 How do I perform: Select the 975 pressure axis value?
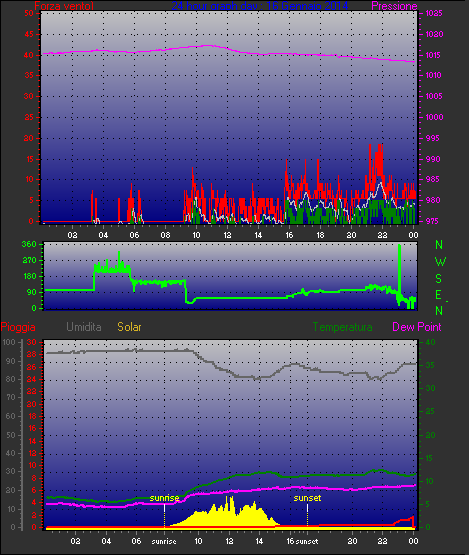pyautogui.click(x=433, y=221)
